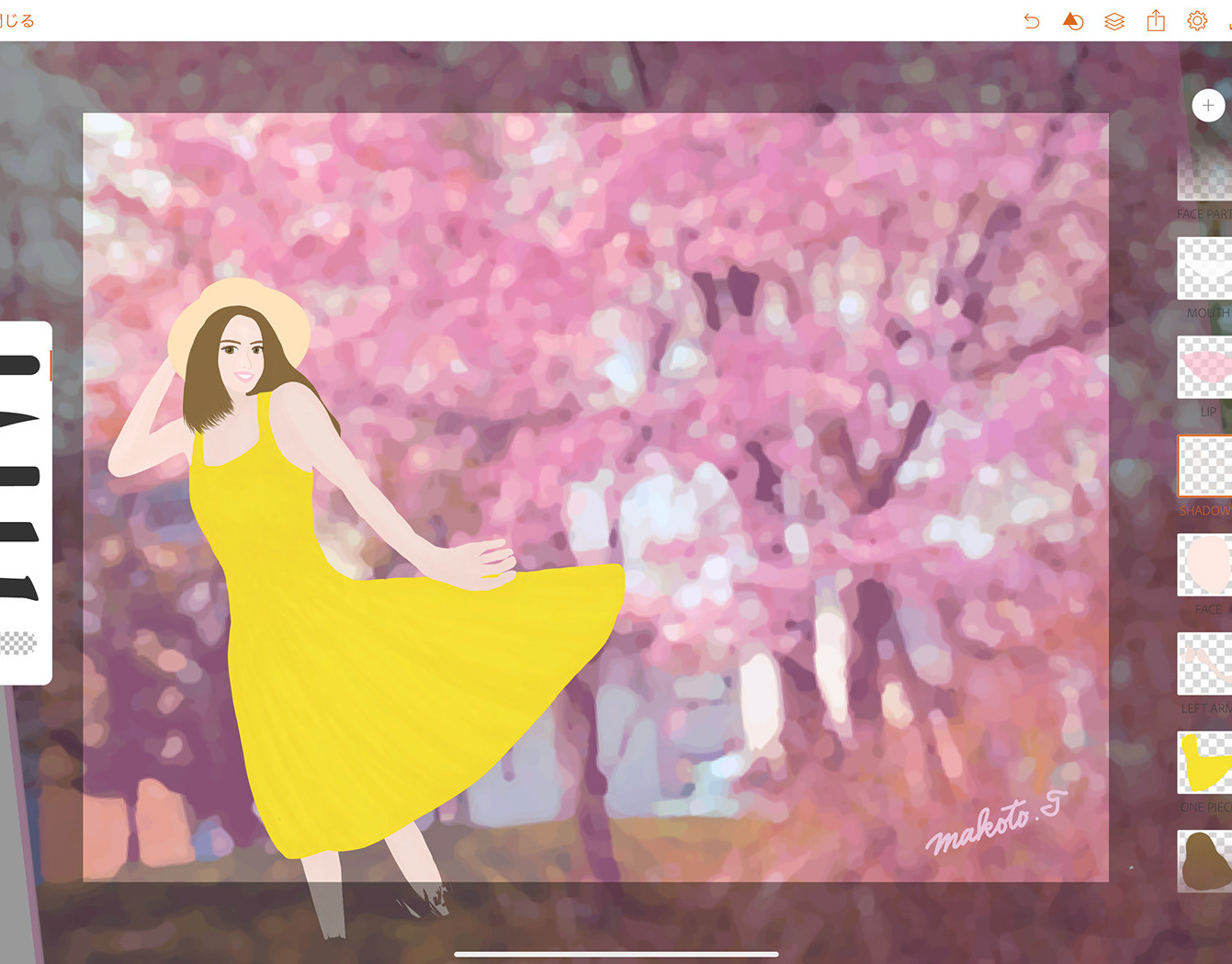This screenshot has width=1232, height=964.
Task: Select the round brush at top of brush panel
Action: click(20, 365)
